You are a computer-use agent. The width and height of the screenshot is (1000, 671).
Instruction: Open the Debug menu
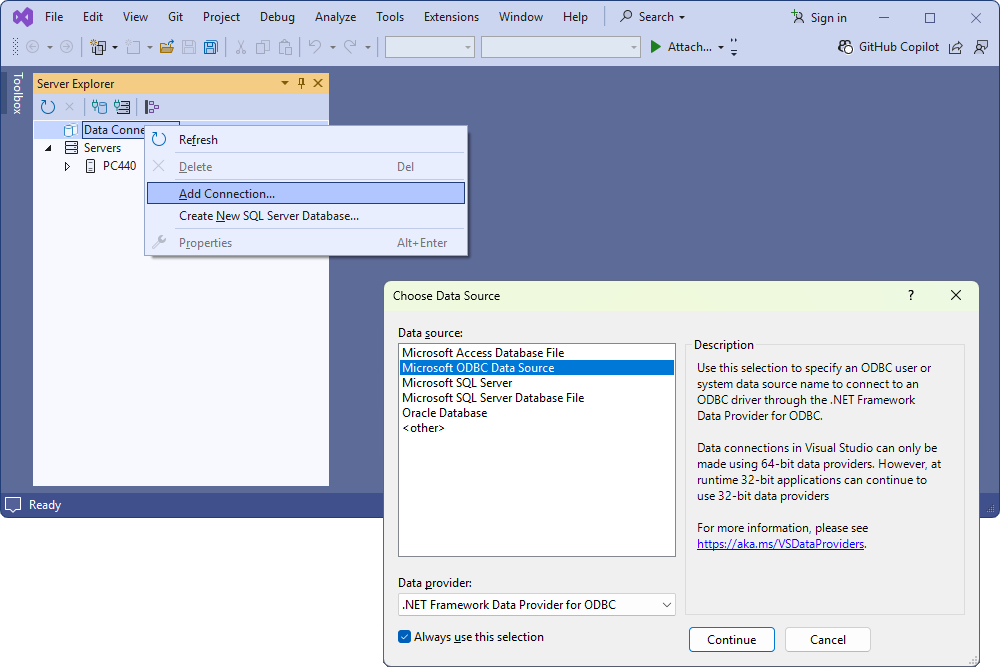pyautogui.click(x=276, y=16)
